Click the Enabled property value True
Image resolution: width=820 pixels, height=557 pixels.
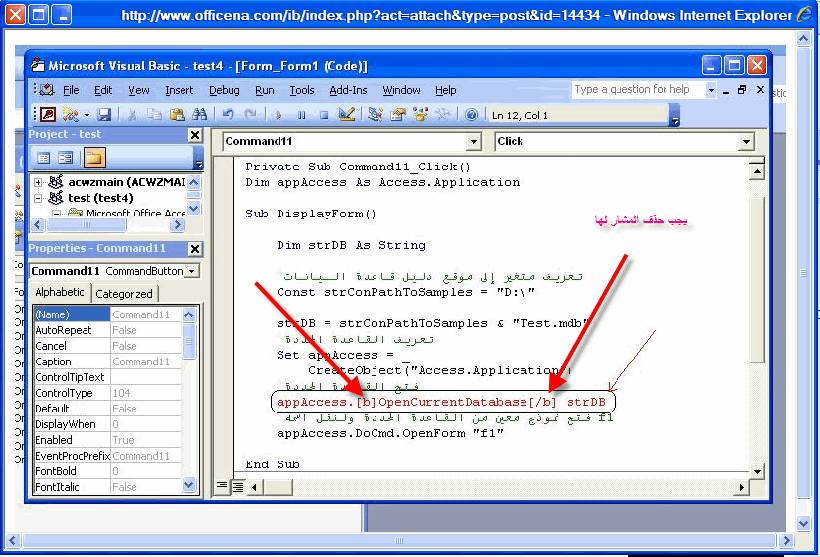tap(145, 440)
